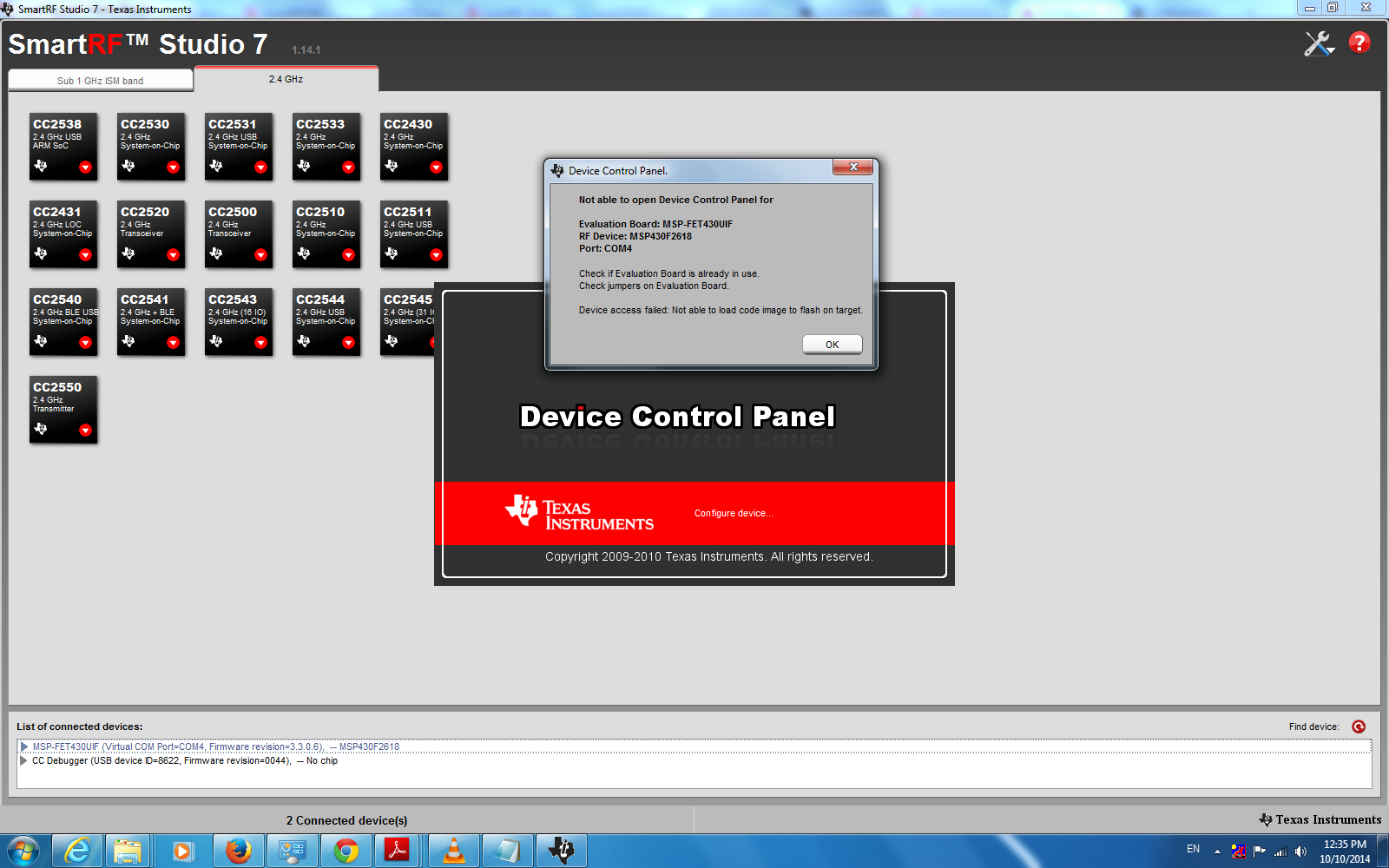Screen dimensions: 1389x868
Task: Launch Google Chrome from the taskbar
Action: tap(346, 851)
